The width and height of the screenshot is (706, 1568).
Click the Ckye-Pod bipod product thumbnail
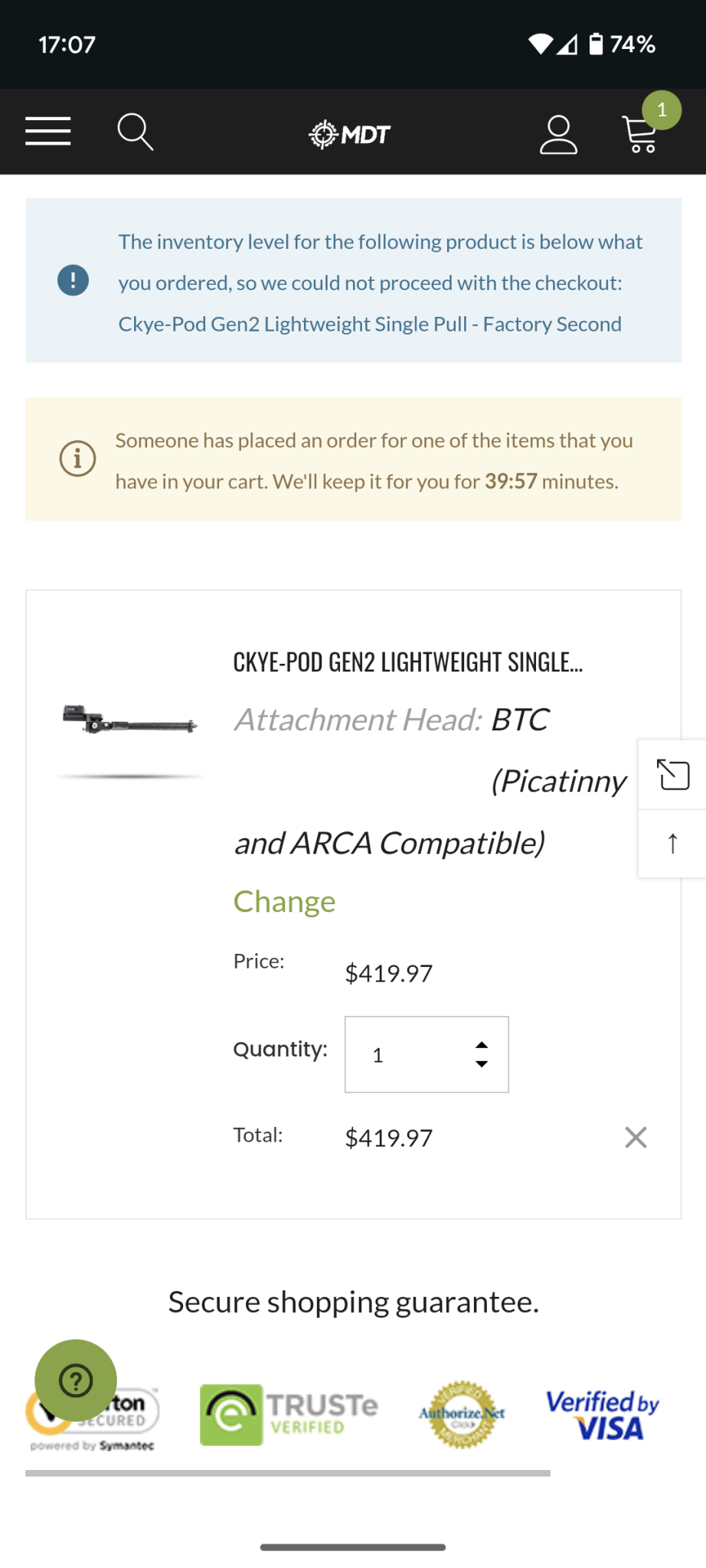tap(130, 720)
